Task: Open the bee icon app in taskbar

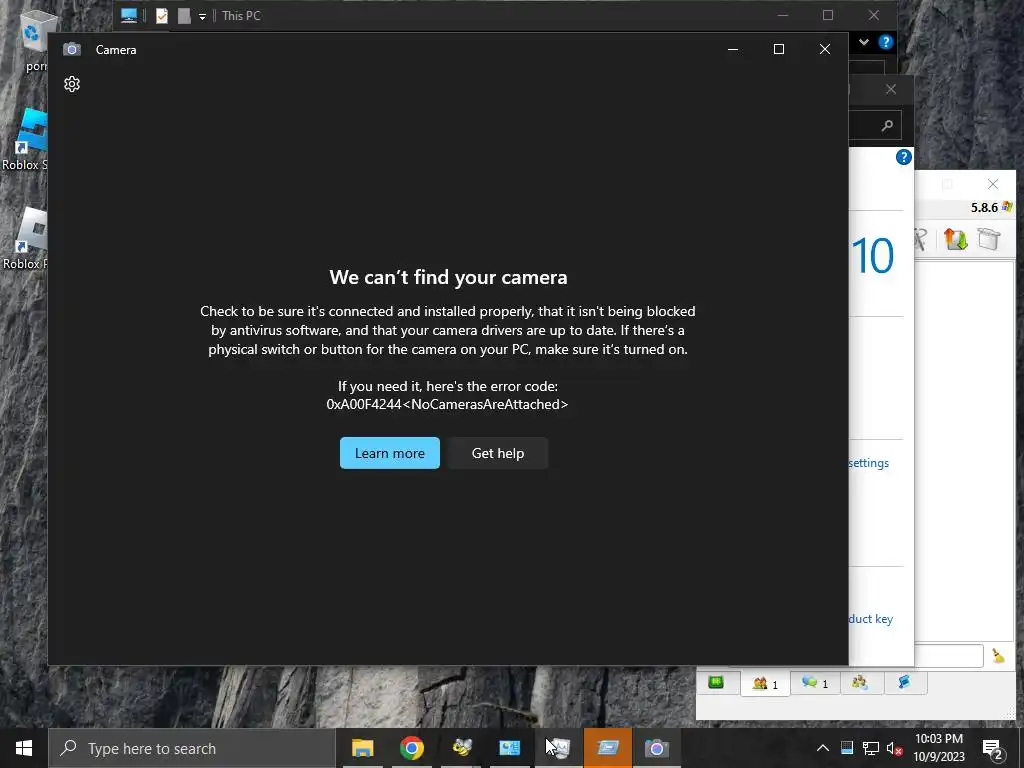Action: (461, 748)
